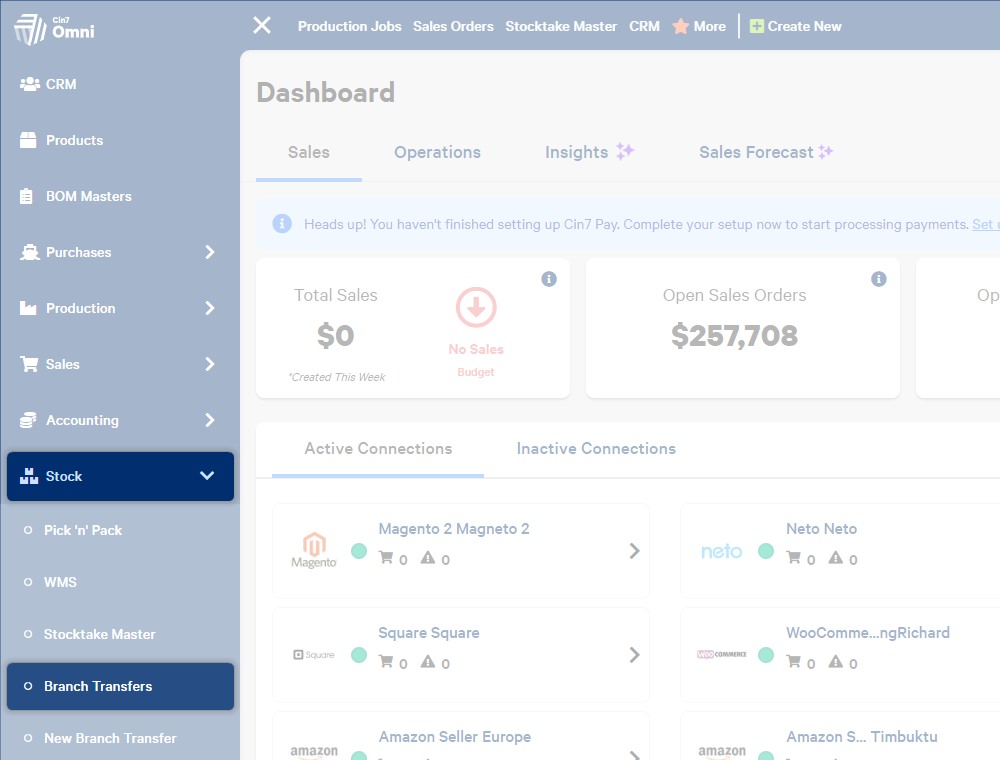The image size is (1000, 760).
Task: Expand the Purchases submenu arrow
Action: coord(210,252)
